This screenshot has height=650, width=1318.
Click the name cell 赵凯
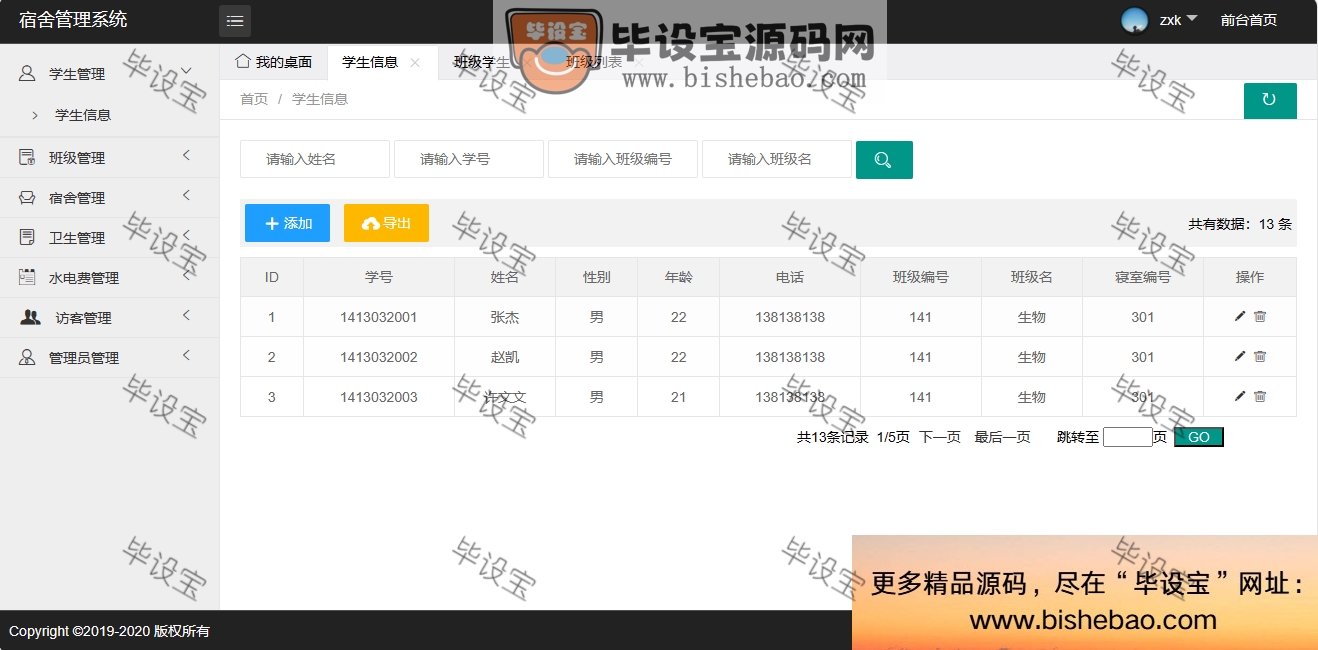(x=505, y=357)
